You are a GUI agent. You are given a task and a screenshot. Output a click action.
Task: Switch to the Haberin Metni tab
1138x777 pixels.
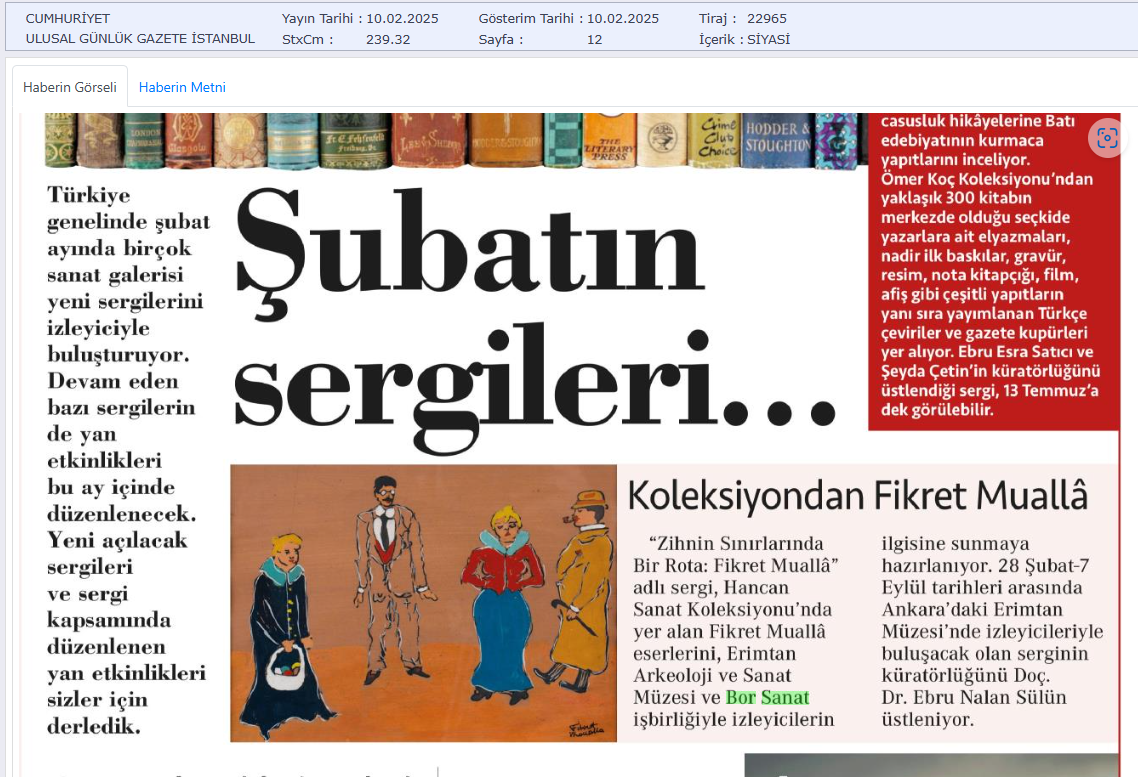tap(182, 87)
